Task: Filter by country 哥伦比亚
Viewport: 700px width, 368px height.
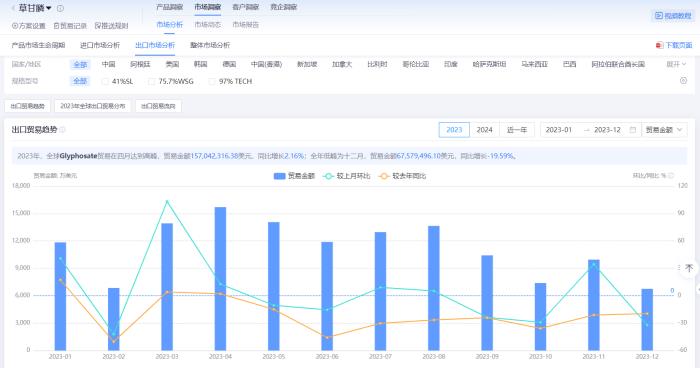Action: tap(416, 64)
